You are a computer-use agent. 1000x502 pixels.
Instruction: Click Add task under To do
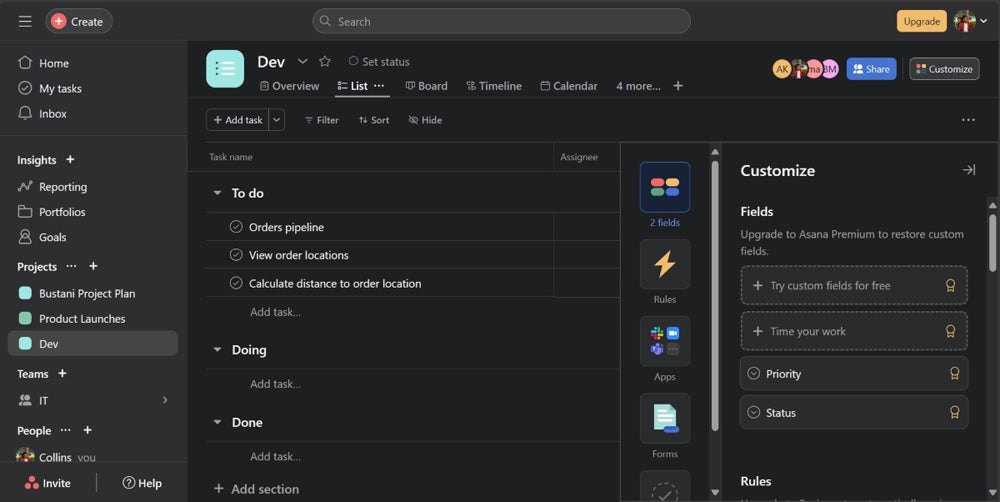pyautogui.click(x=276, y=312)
